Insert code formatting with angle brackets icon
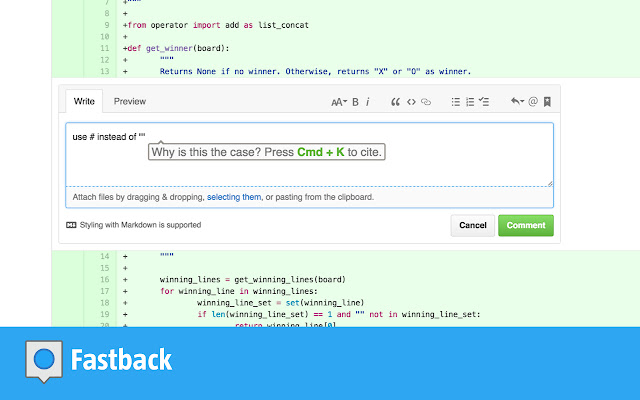 (x=411, y=102)
